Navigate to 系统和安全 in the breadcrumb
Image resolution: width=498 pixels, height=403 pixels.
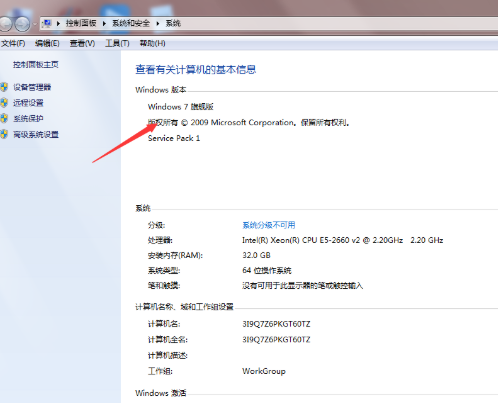pos(131,23)
